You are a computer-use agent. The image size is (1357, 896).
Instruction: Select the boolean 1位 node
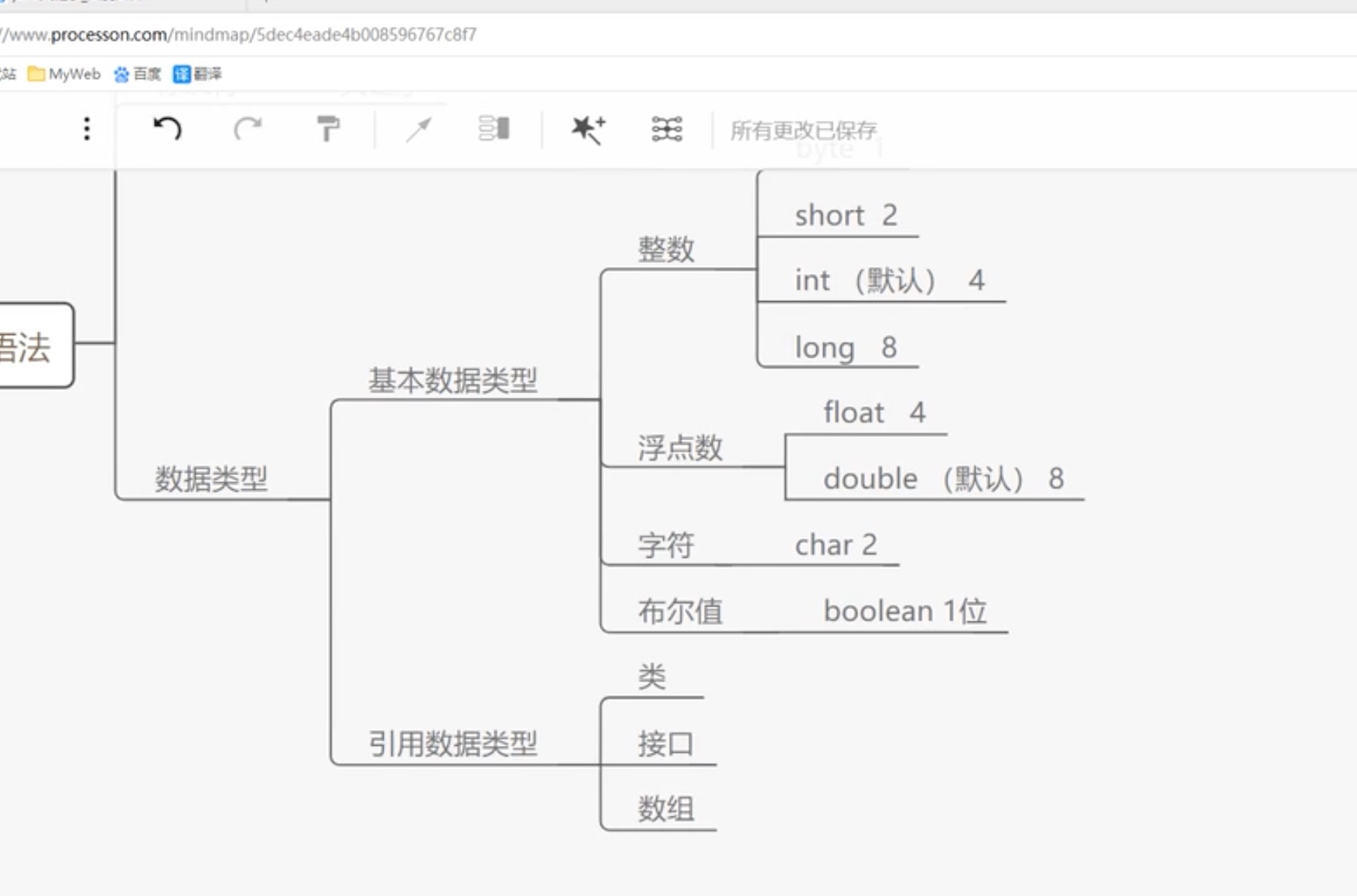pos(907,610)
